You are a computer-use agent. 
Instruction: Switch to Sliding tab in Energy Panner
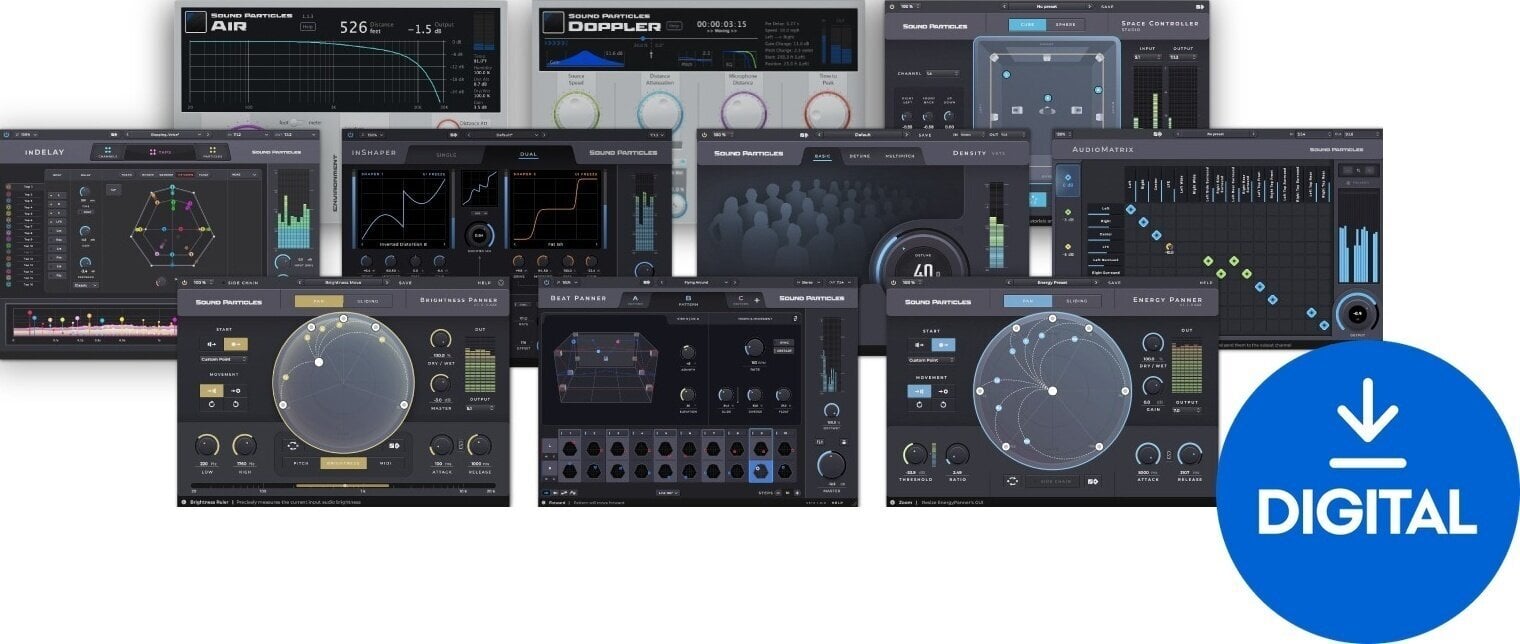tap(1077, 301)
